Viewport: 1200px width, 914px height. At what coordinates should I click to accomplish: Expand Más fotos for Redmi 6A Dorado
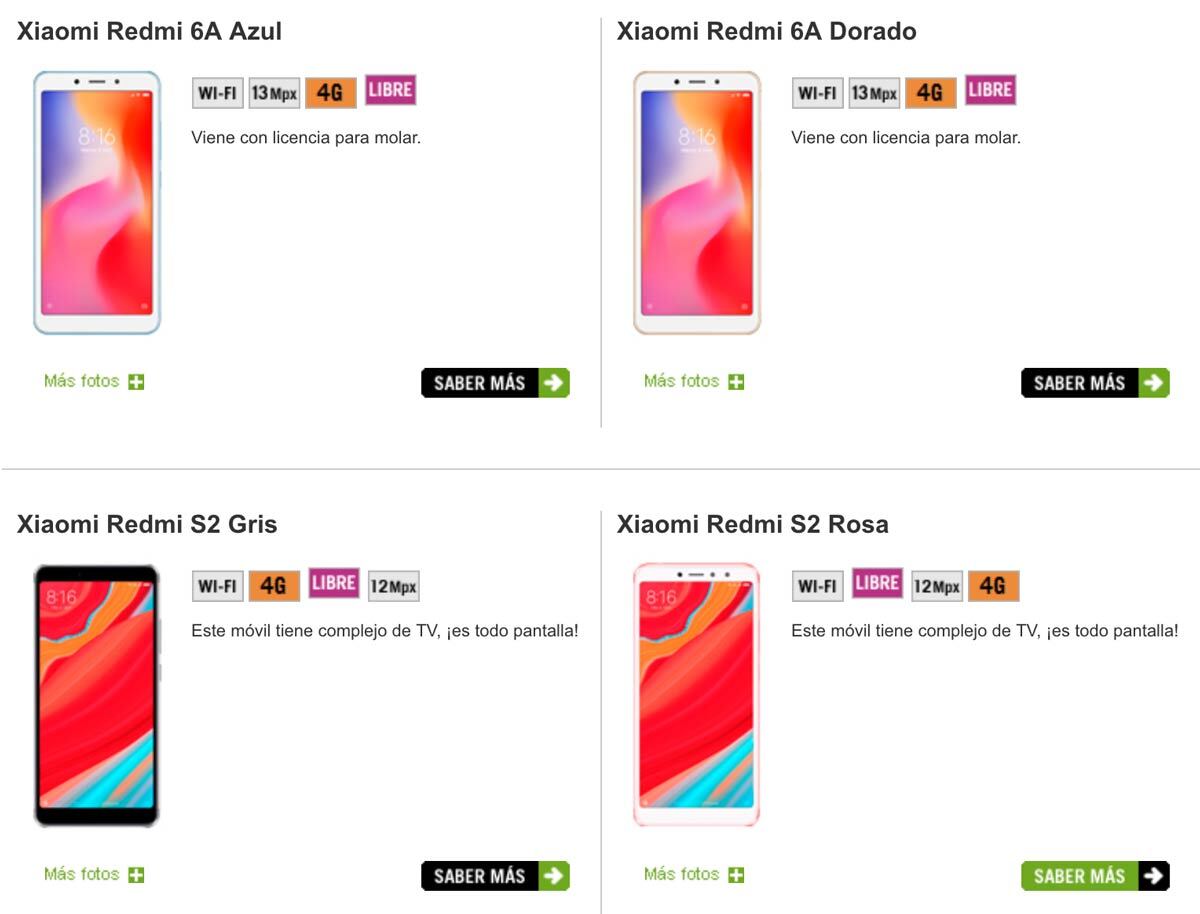pos(694,381)
